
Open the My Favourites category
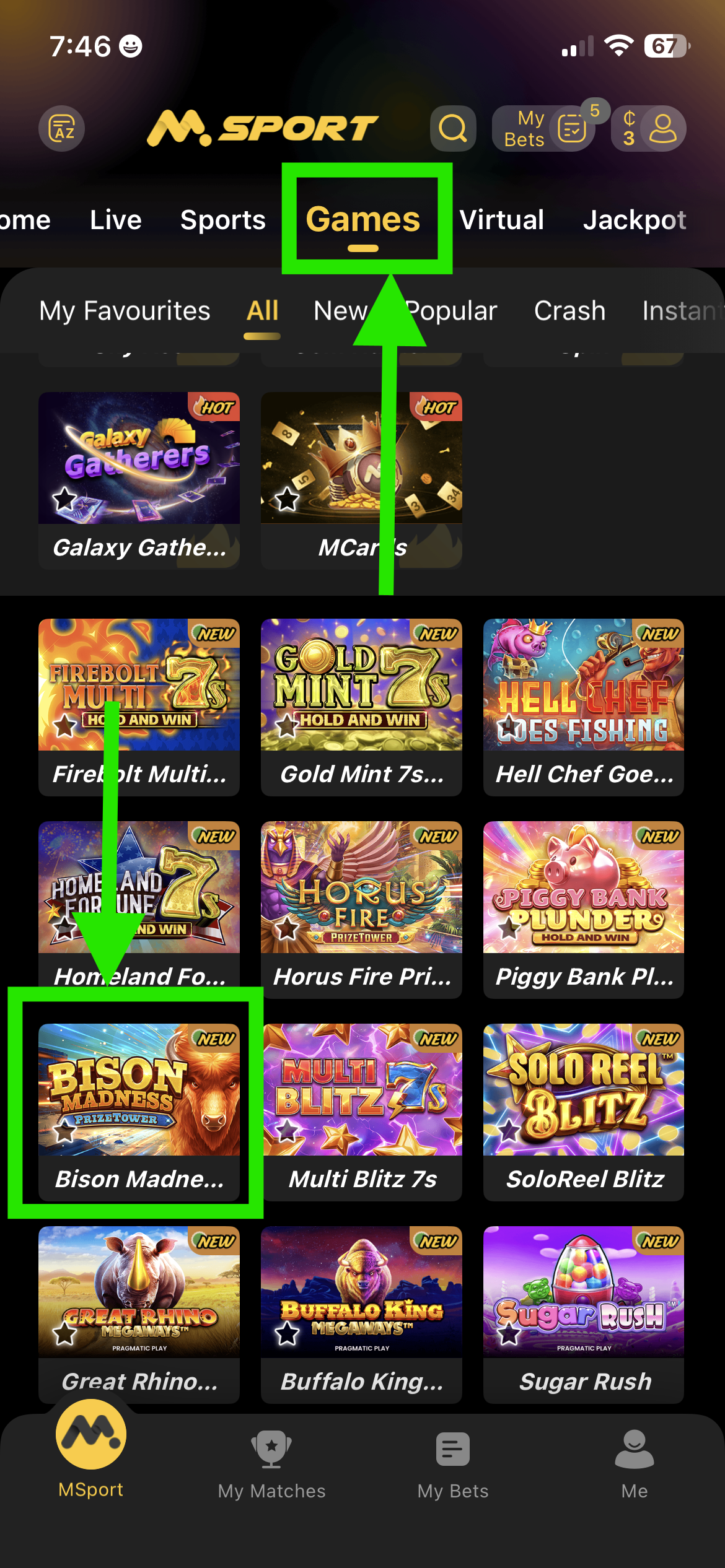[x=125, y=311]
